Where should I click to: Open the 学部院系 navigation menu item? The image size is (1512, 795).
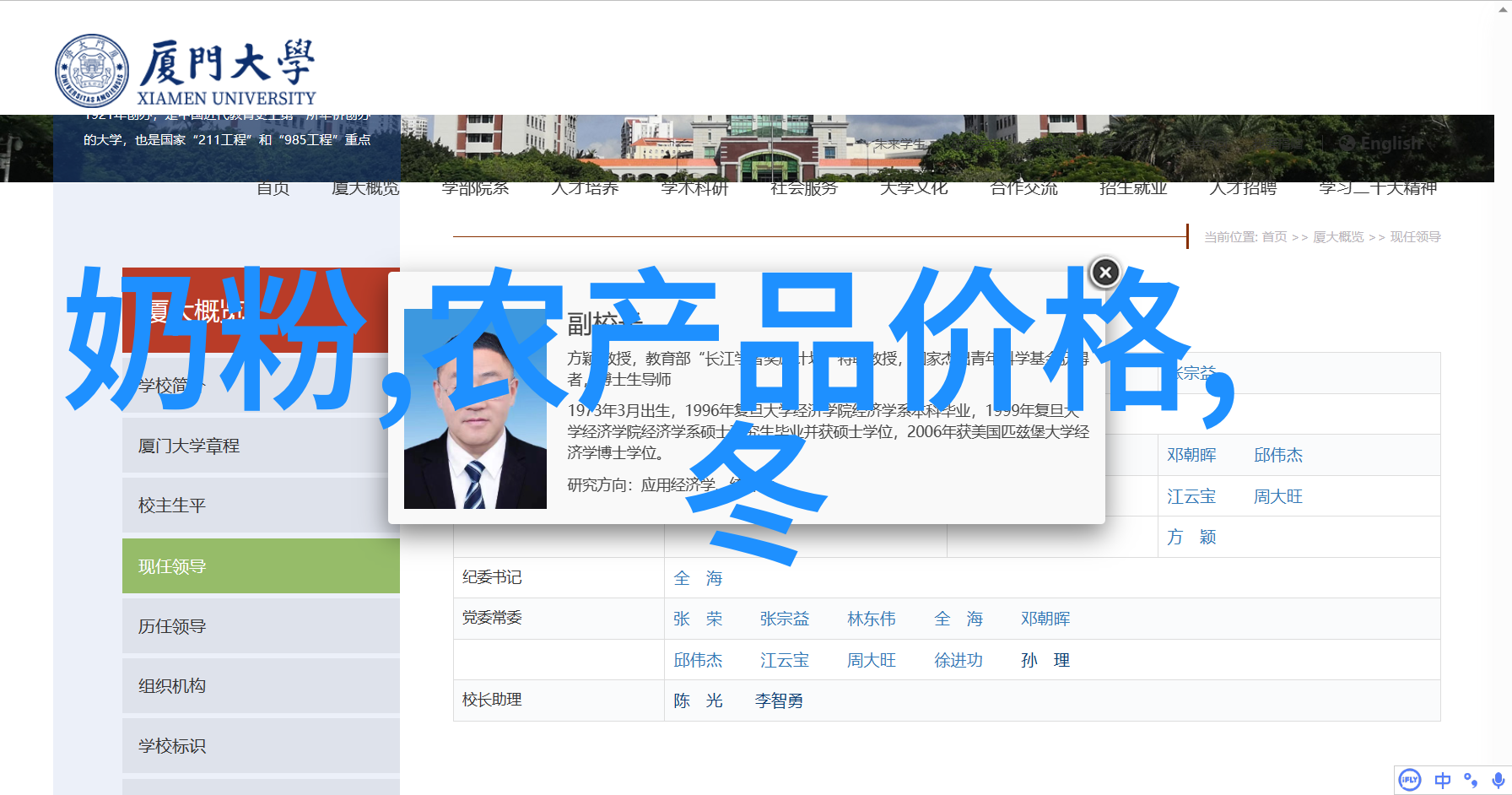pyautogui.click(x=475, y=188)
